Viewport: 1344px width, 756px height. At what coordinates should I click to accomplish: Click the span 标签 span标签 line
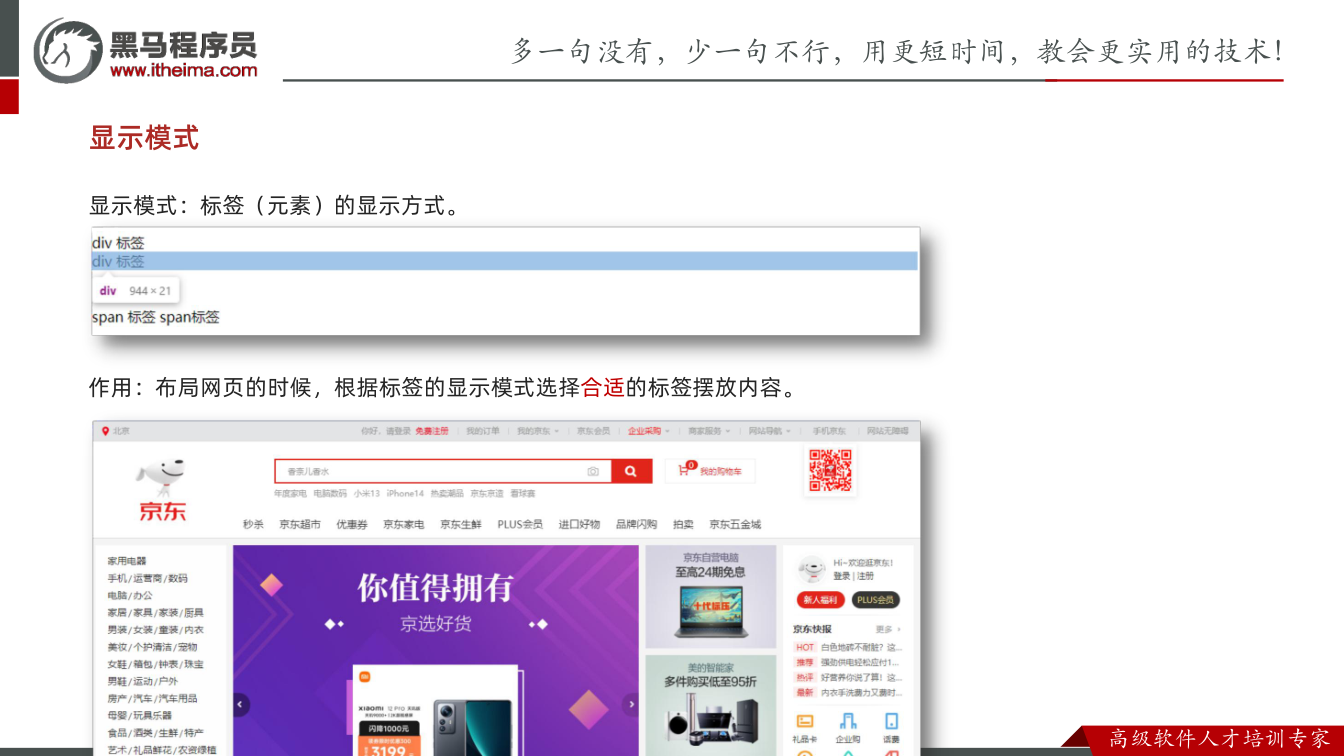pos(156,317)
